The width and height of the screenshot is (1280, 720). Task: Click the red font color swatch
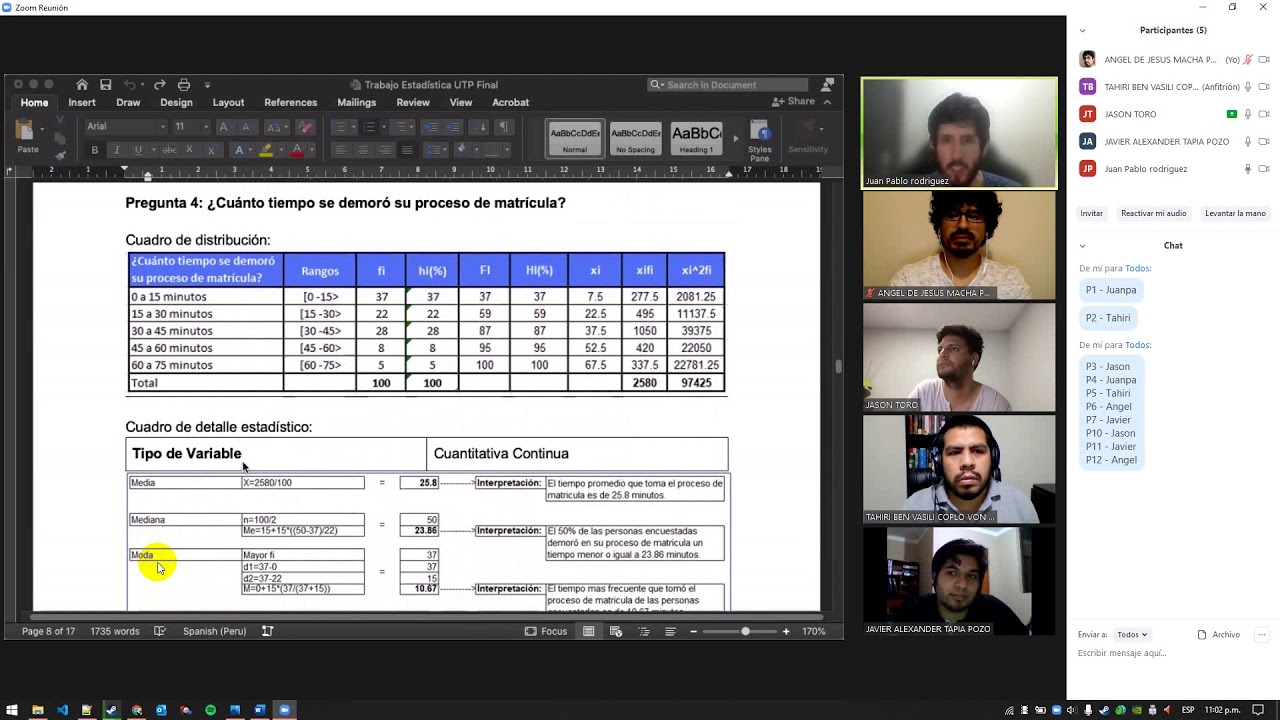click(296, 150)
